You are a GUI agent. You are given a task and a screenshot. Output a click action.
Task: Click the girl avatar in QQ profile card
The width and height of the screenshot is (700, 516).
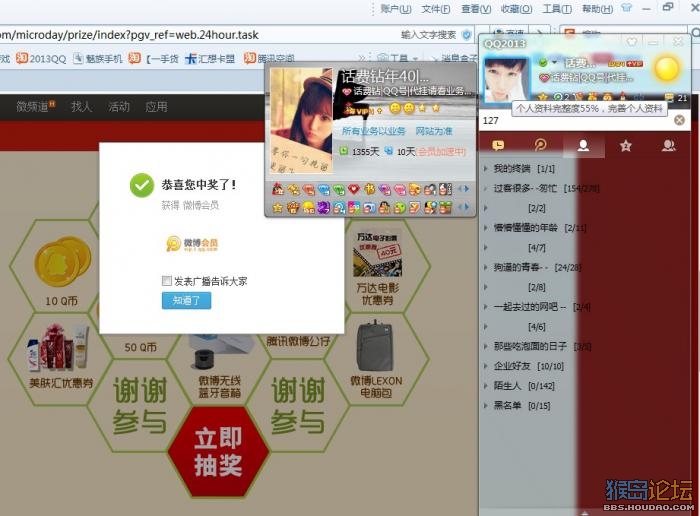tap(301, 121)
